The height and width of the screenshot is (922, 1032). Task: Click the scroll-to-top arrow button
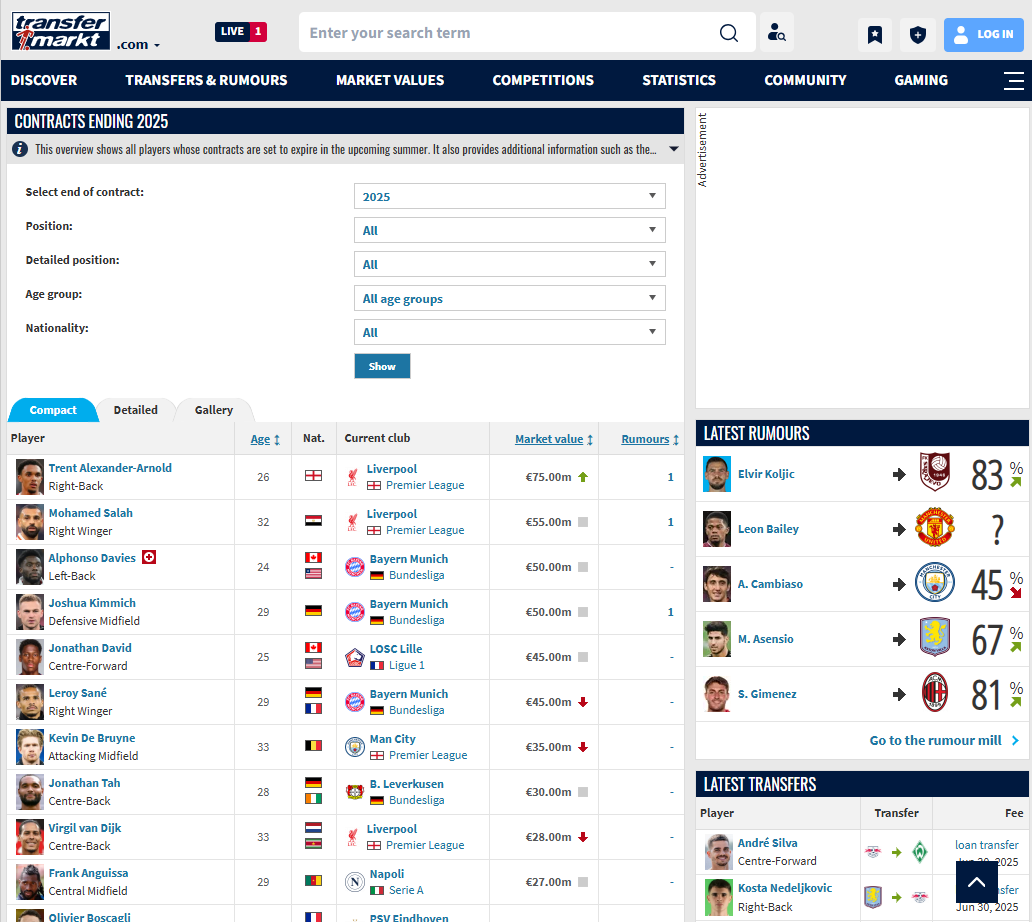click(977, 882)
